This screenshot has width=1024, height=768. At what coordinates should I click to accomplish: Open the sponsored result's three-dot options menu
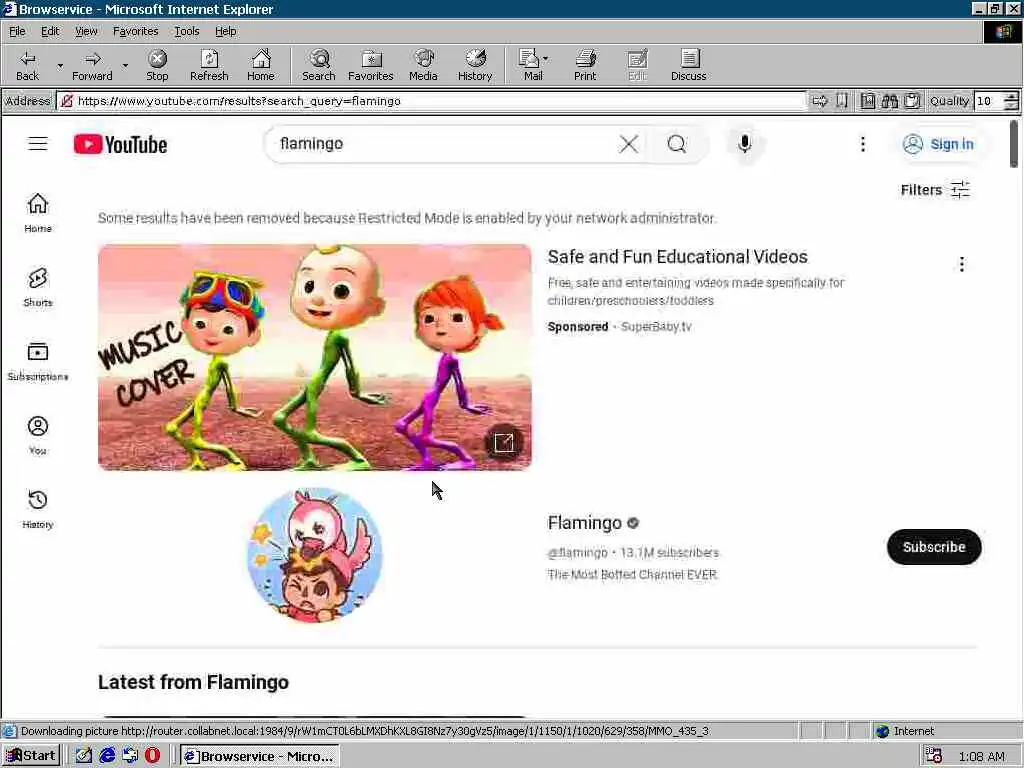[x=961, y=264]
